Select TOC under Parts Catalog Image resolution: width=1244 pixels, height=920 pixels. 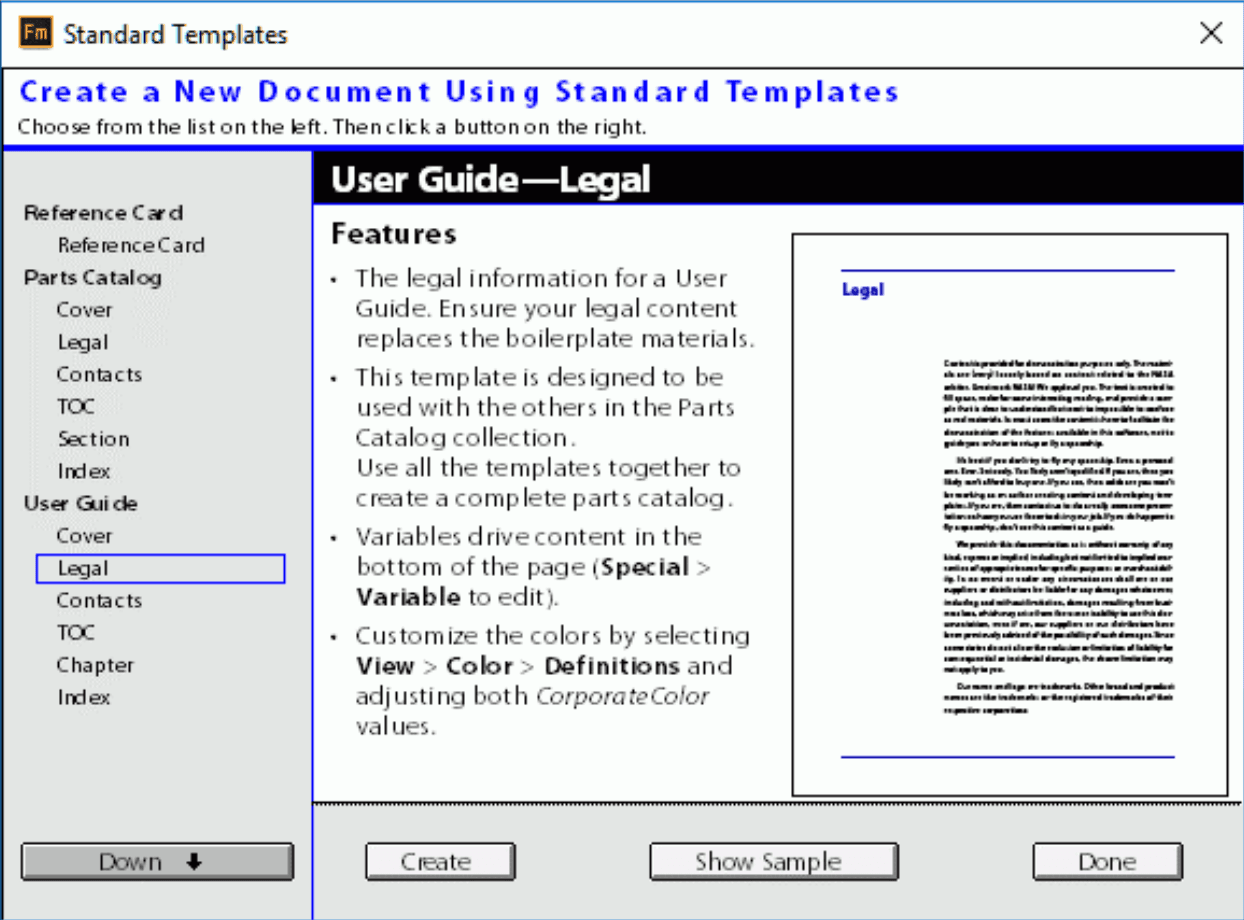77,407
